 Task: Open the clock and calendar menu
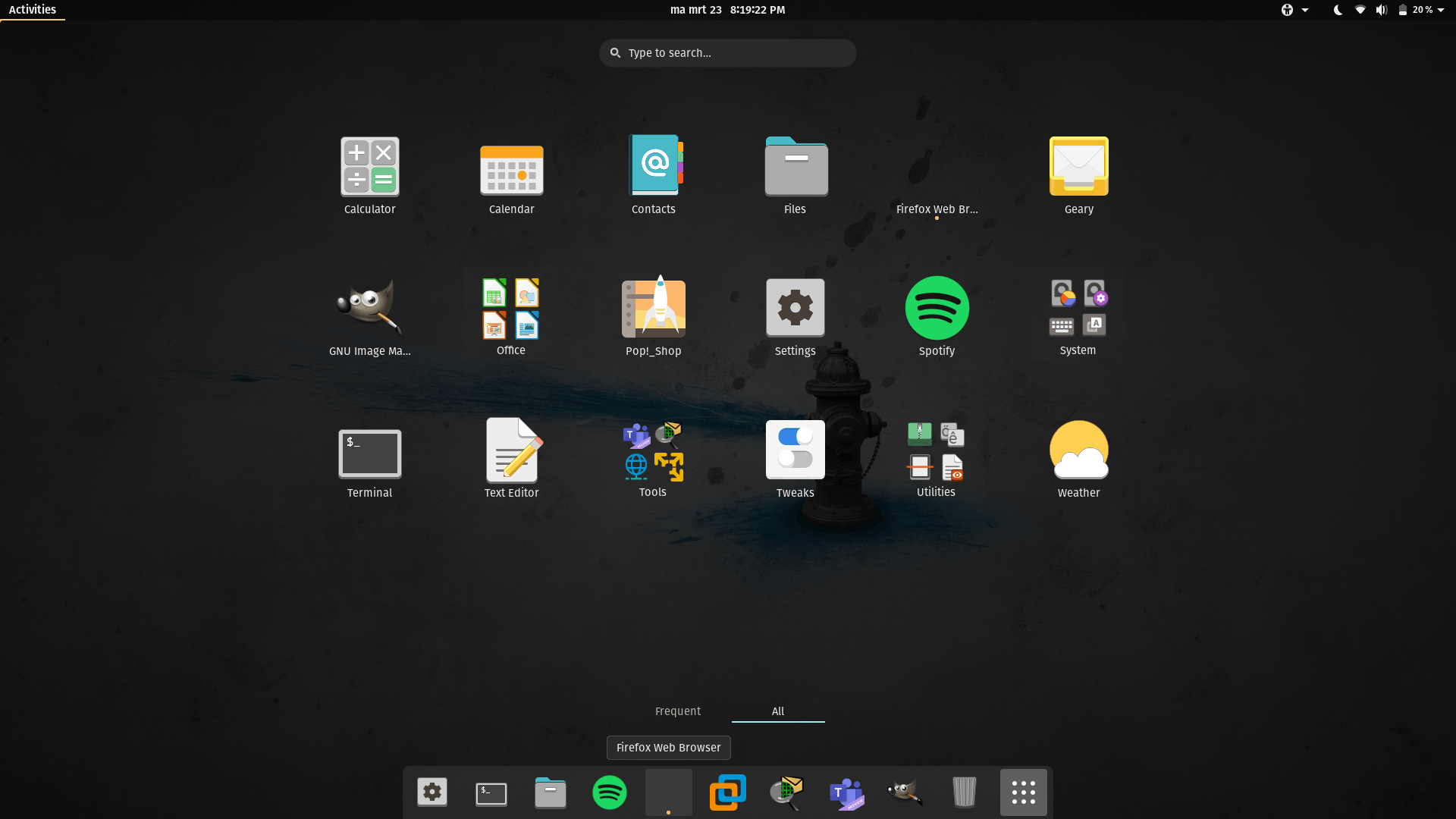pos(728,10)
